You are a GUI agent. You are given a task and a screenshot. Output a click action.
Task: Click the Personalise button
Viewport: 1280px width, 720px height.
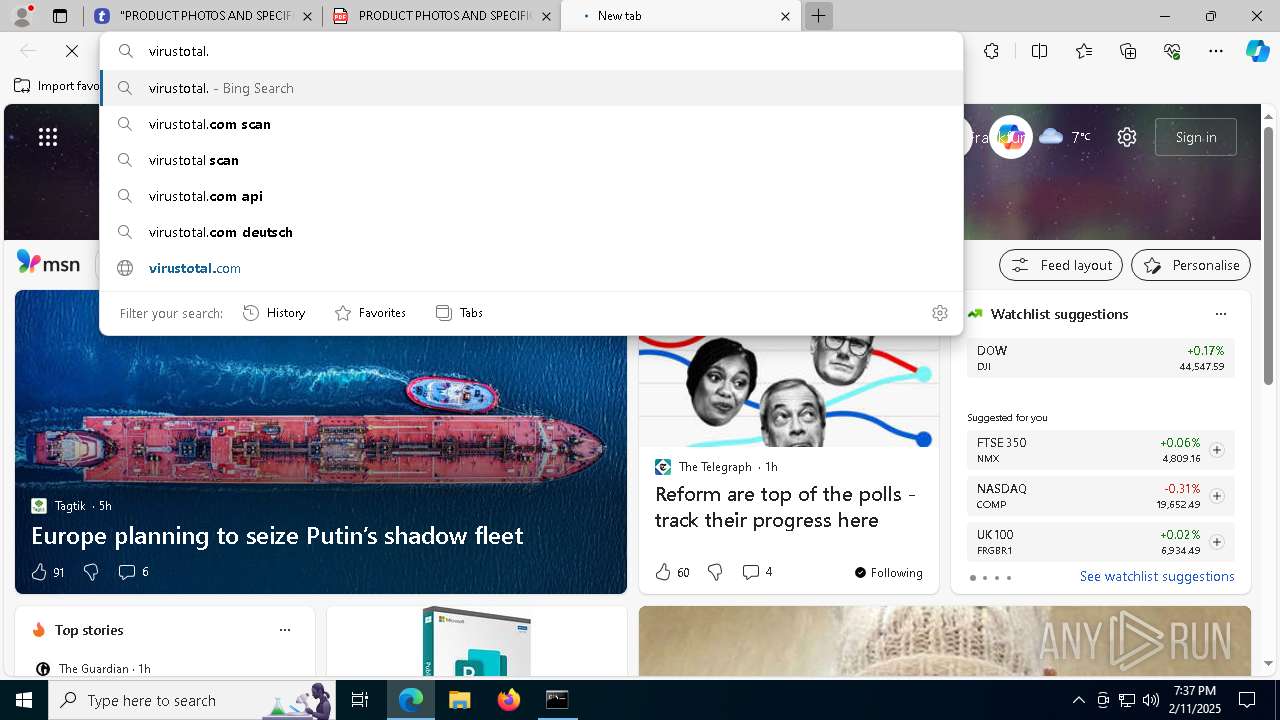[1191, 265]
